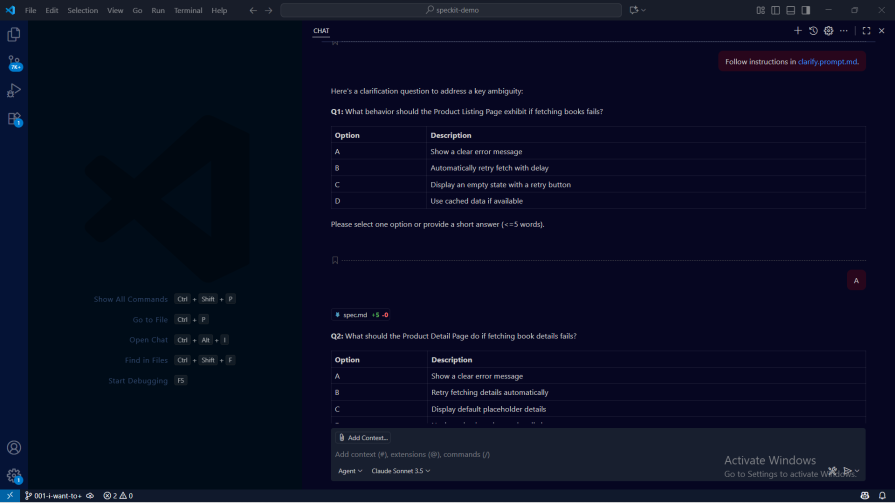Open the Extensions view
This screenshot has height=503, width=895.
point(14,118)
